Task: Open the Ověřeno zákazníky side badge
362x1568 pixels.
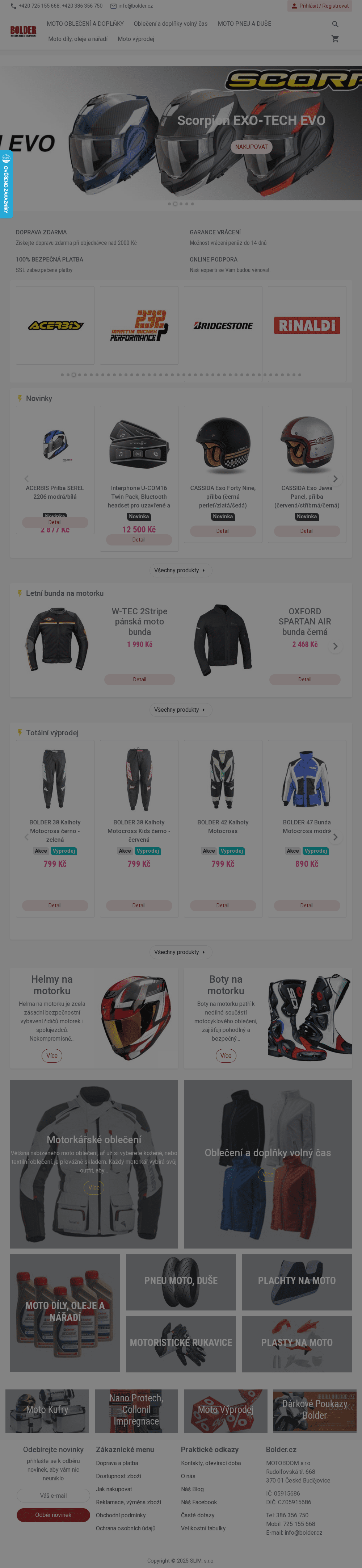Action: (x=6, y=185)
